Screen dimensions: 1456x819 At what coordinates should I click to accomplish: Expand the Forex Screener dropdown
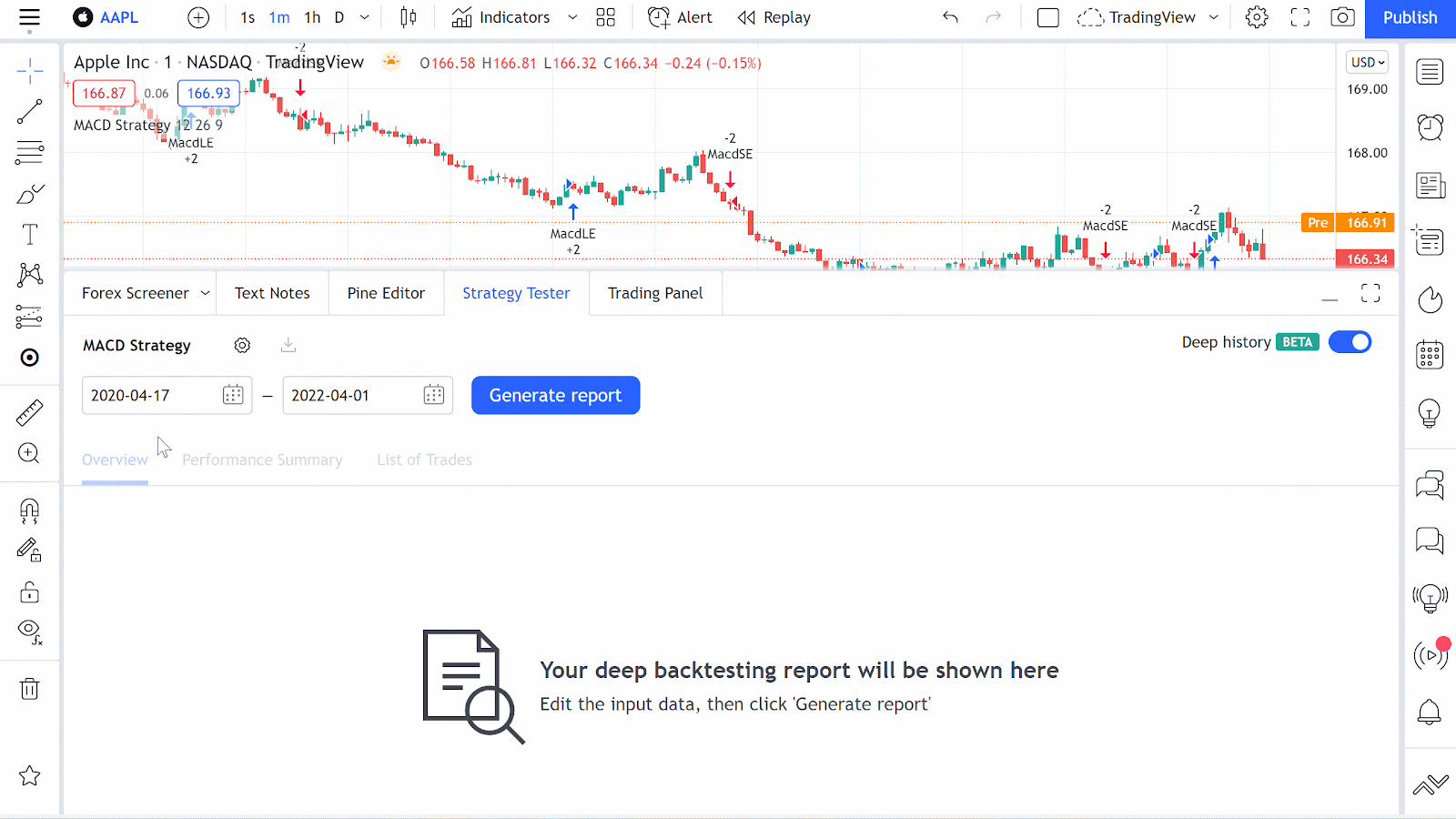pyautogui.click(x=205, y=293)
